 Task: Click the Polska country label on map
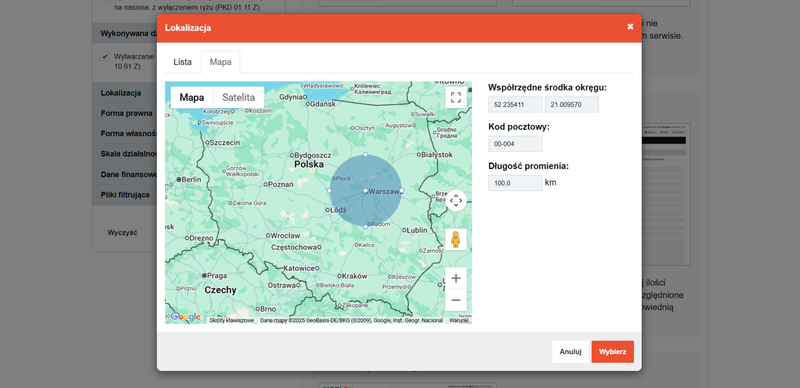(x=309, y=164)
